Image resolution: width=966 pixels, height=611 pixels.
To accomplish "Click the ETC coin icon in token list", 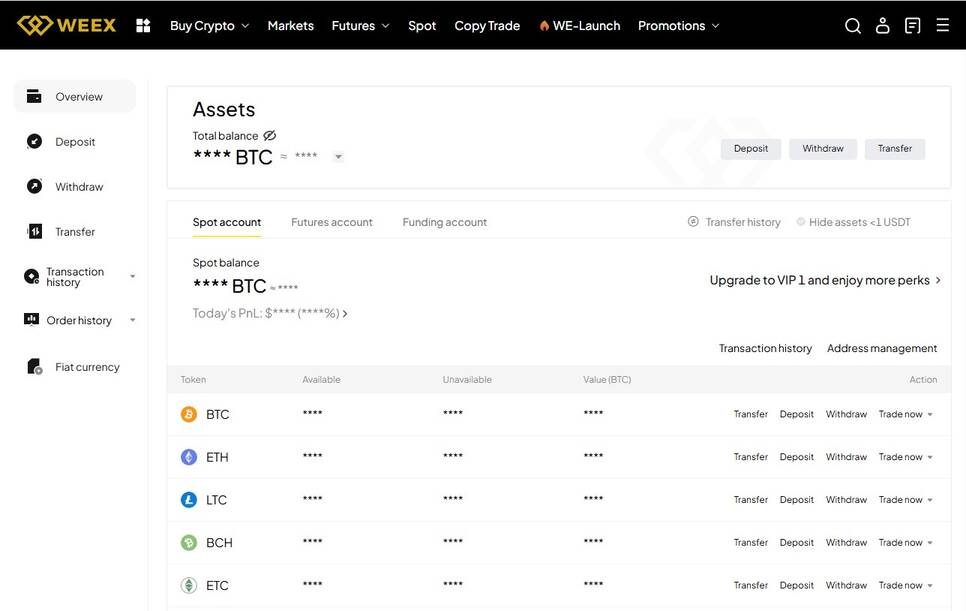I will (189, 585).
